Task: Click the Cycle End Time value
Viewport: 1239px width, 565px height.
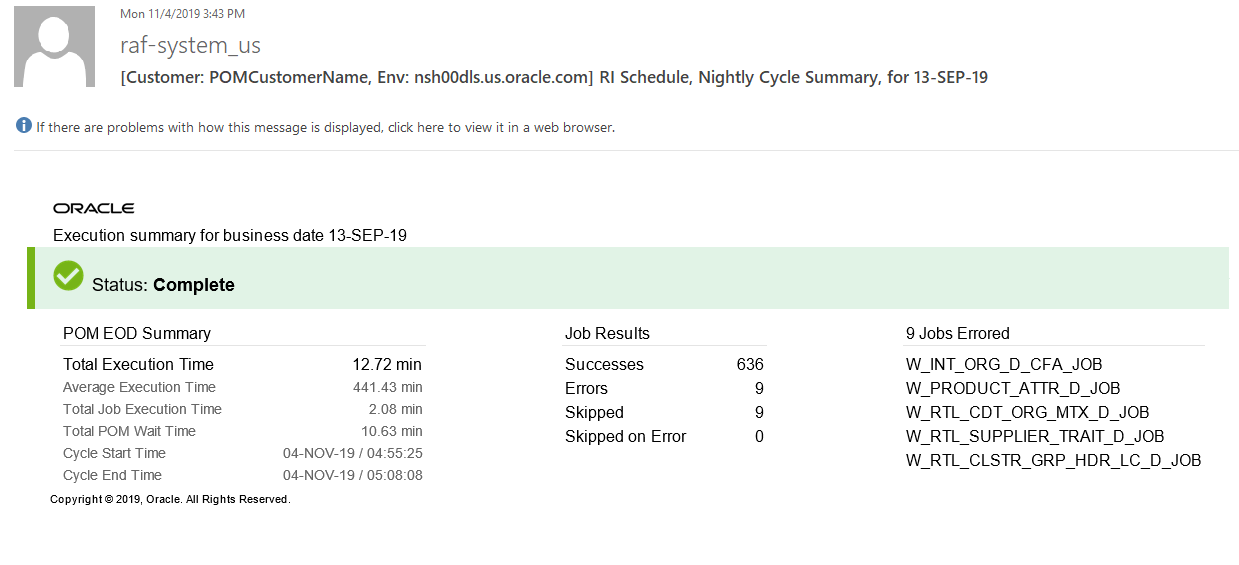Action: [352, 476]
